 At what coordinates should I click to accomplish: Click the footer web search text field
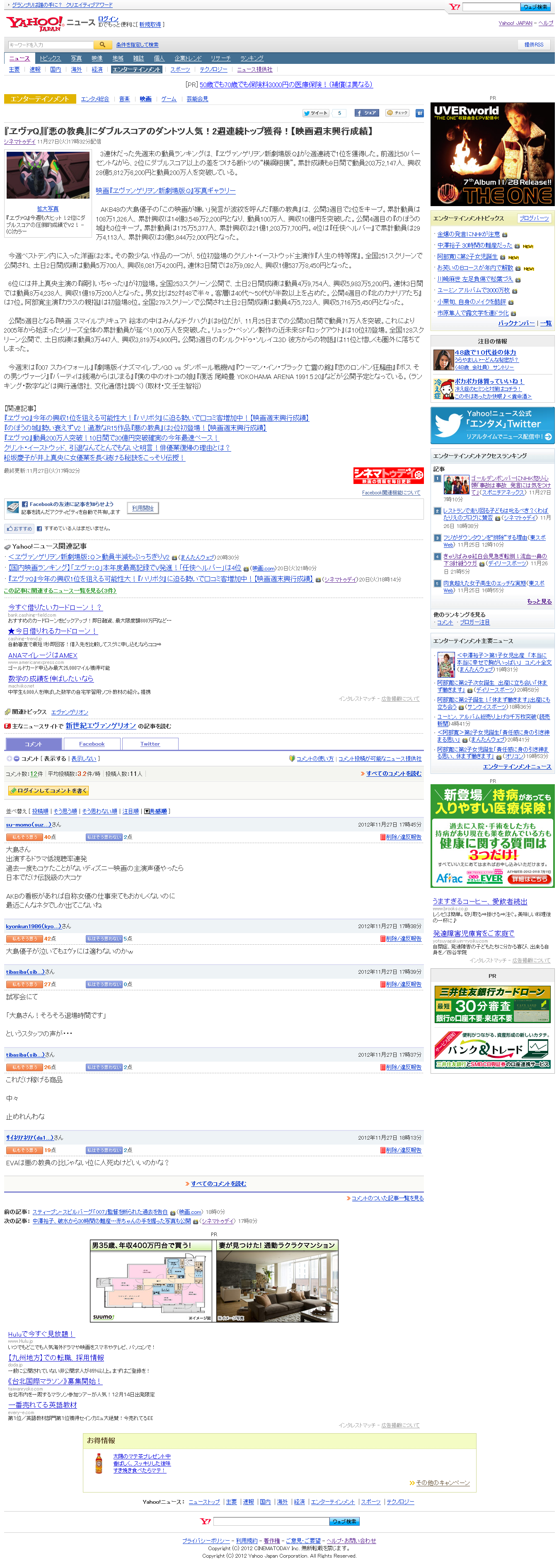pos(271,1521)
